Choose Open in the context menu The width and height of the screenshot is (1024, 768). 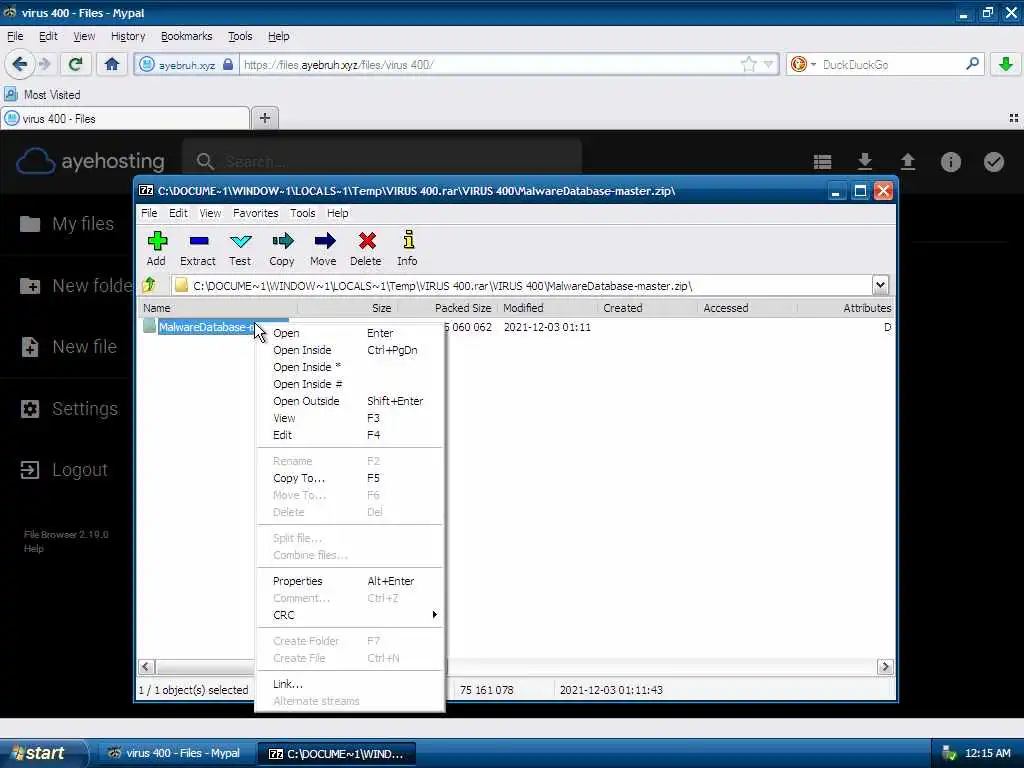click(x=349, y=333)
